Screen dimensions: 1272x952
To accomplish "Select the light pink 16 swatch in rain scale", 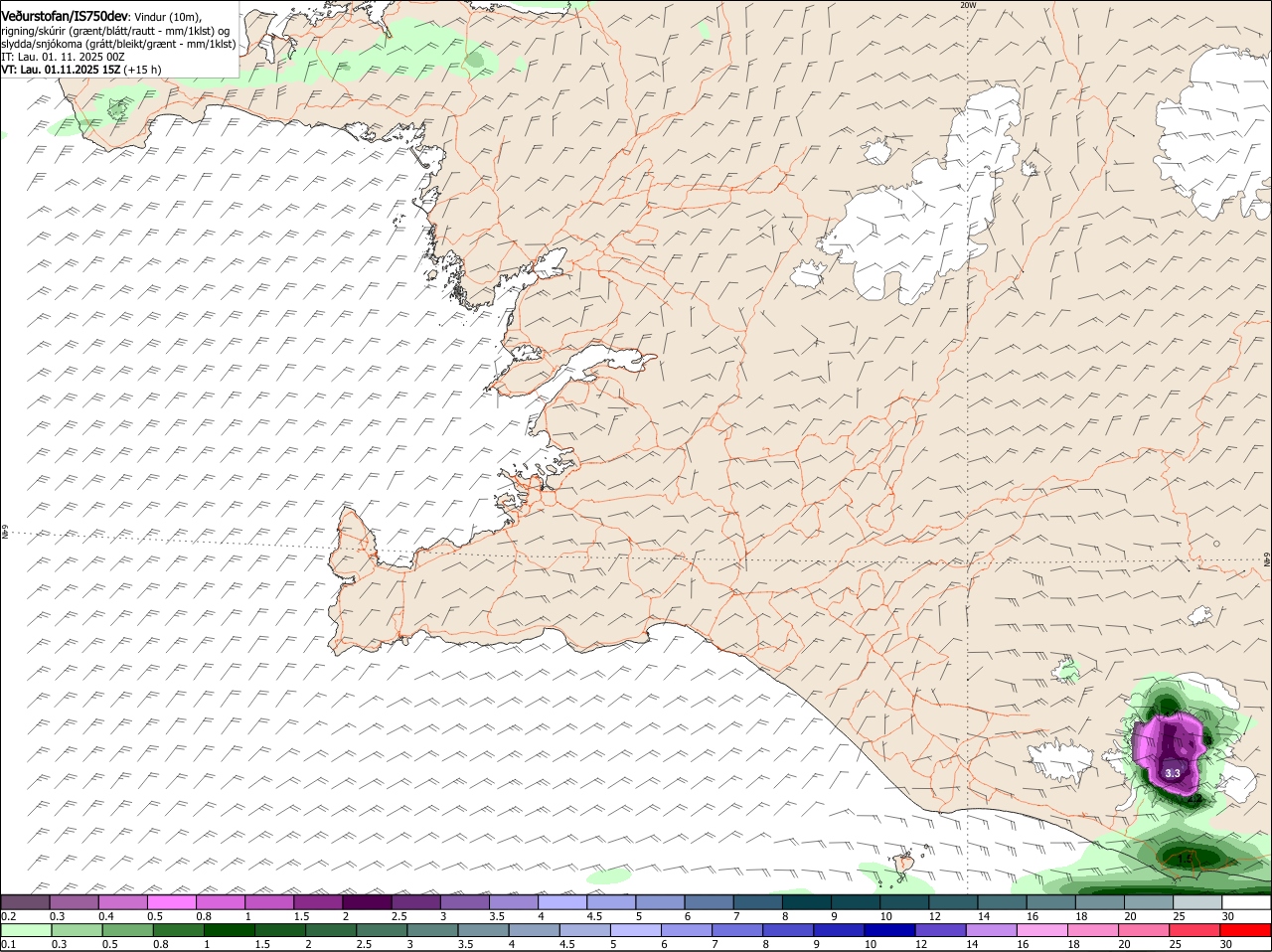I will (x=1043, y=930).
